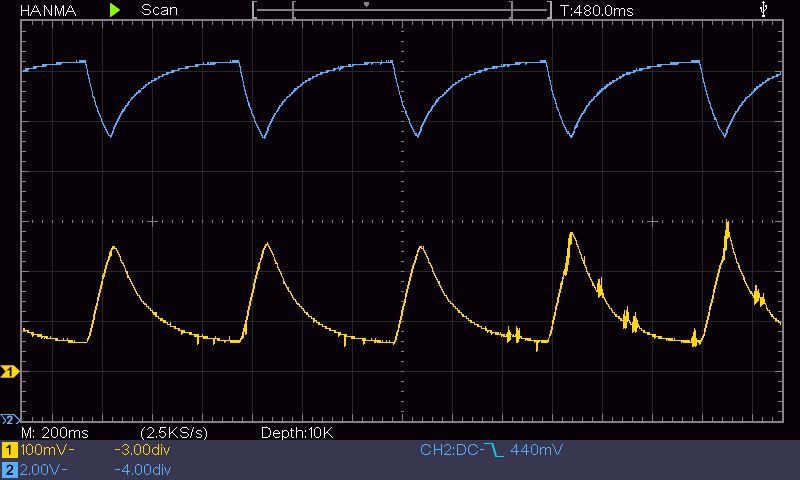The image size is (800, 480).
Task: Click the CH1 -3.00div offset value
Action: coord(142,450)
